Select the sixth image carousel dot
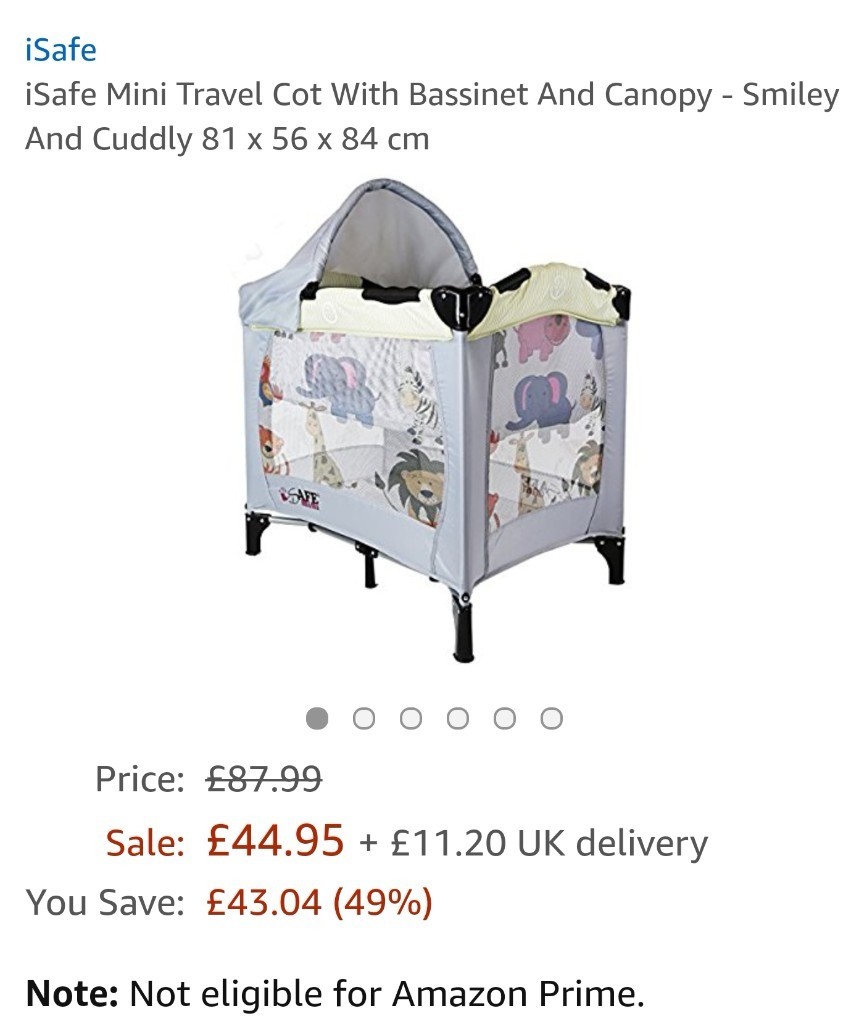Image resolution: width=859 pixels, height=1024 pixels. pyautogui.click(x=552, y=718)
